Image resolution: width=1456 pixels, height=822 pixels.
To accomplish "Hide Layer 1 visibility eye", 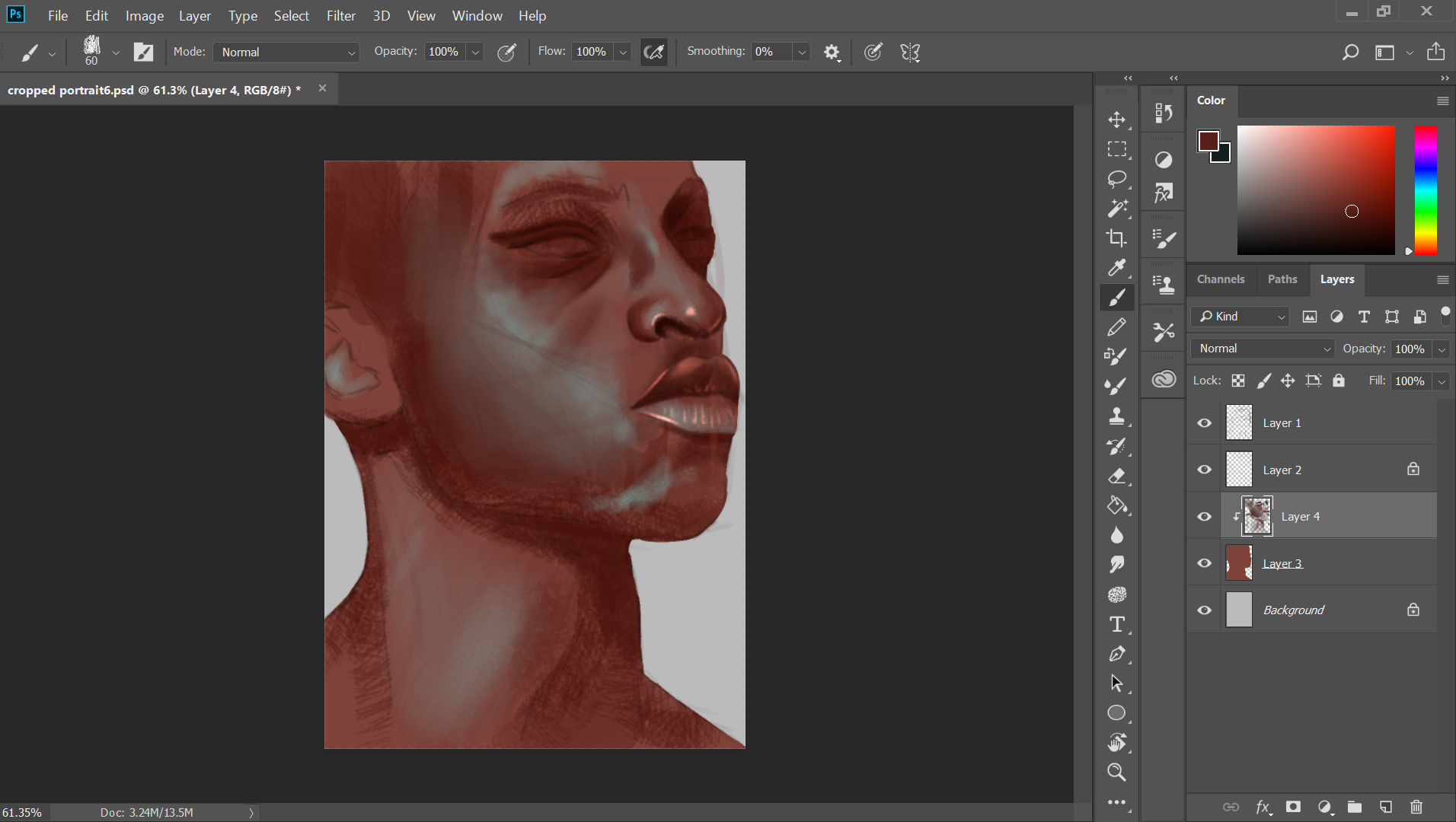I will pos(1204,422).
